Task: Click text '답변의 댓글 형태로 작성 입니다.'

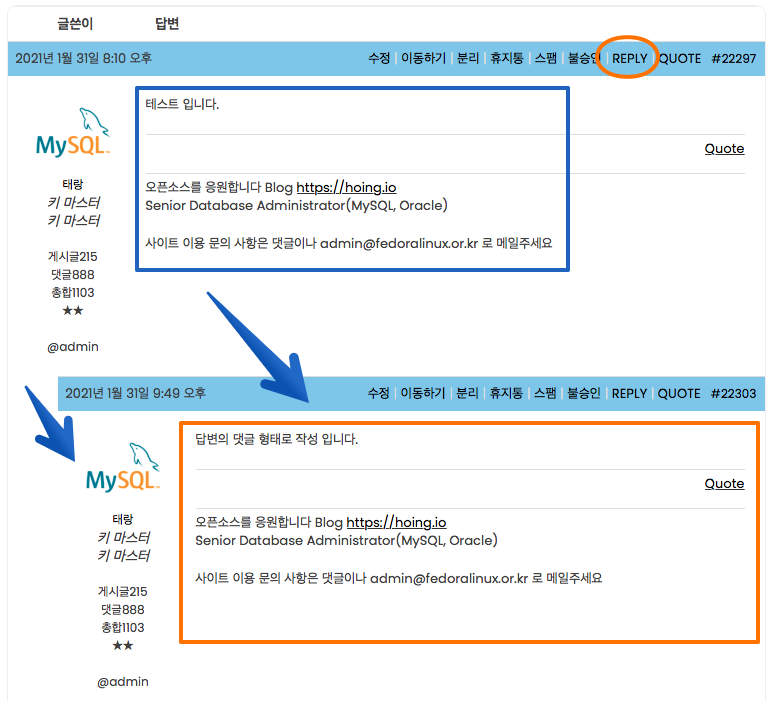Action: [277, 439]
